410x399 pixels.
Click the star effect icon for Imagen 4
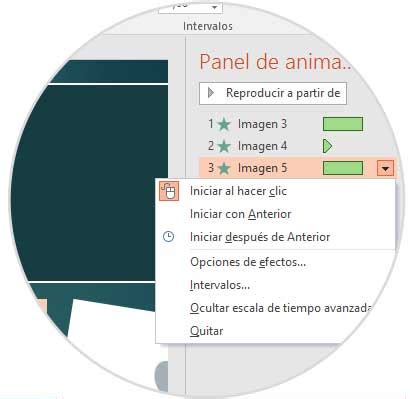[224, 146]
